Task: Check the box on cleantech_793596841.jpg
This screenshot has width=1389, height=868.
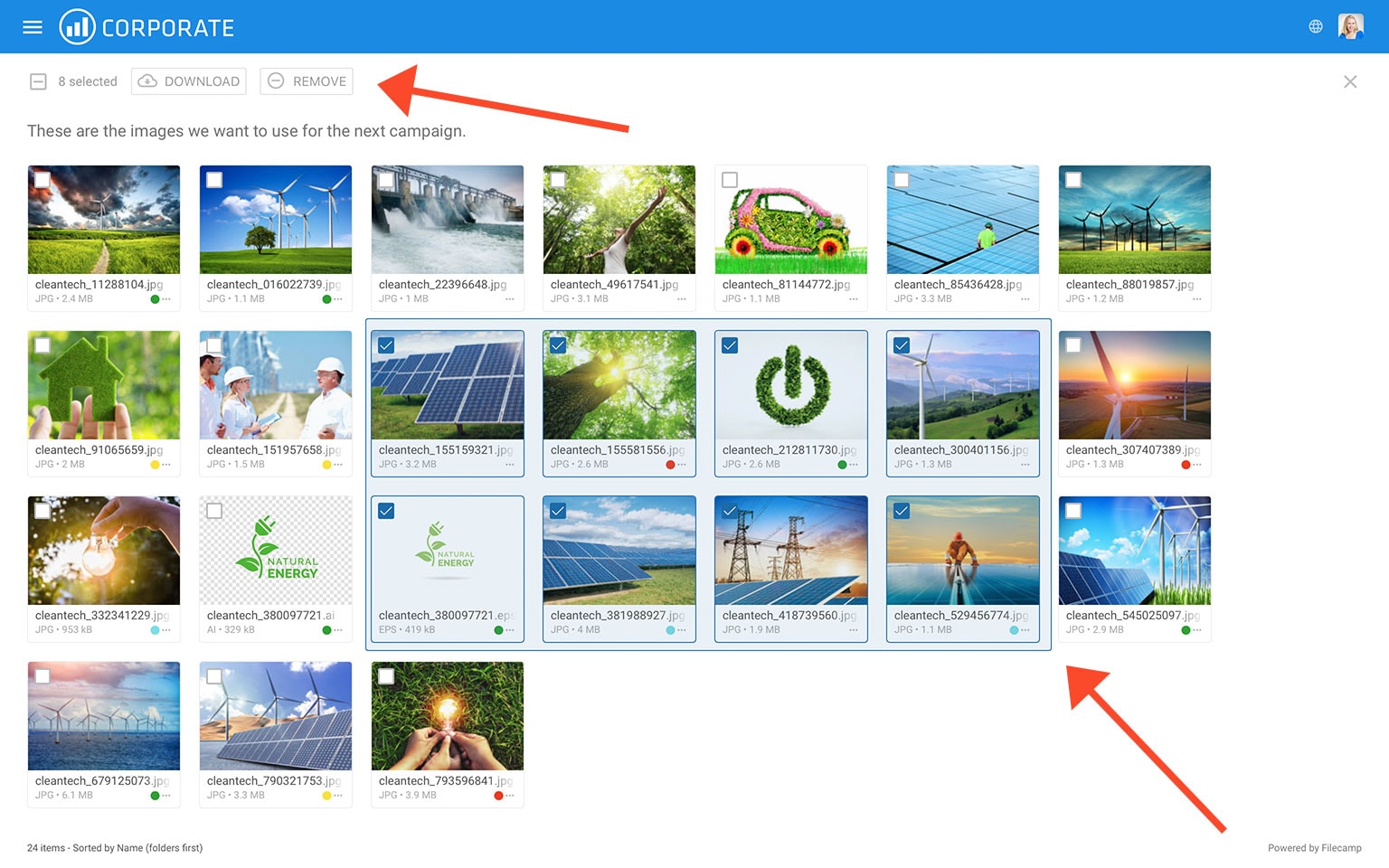Action: (x=386, y=676)
